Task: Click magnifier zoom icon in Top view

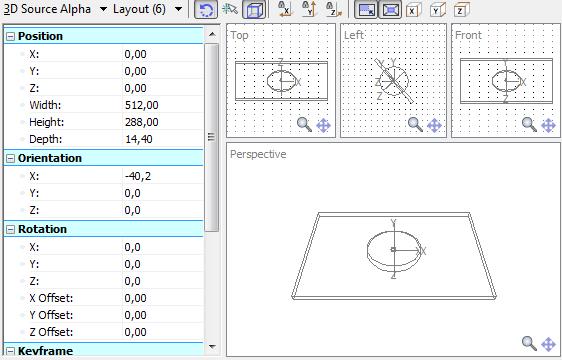Action: 304,125
